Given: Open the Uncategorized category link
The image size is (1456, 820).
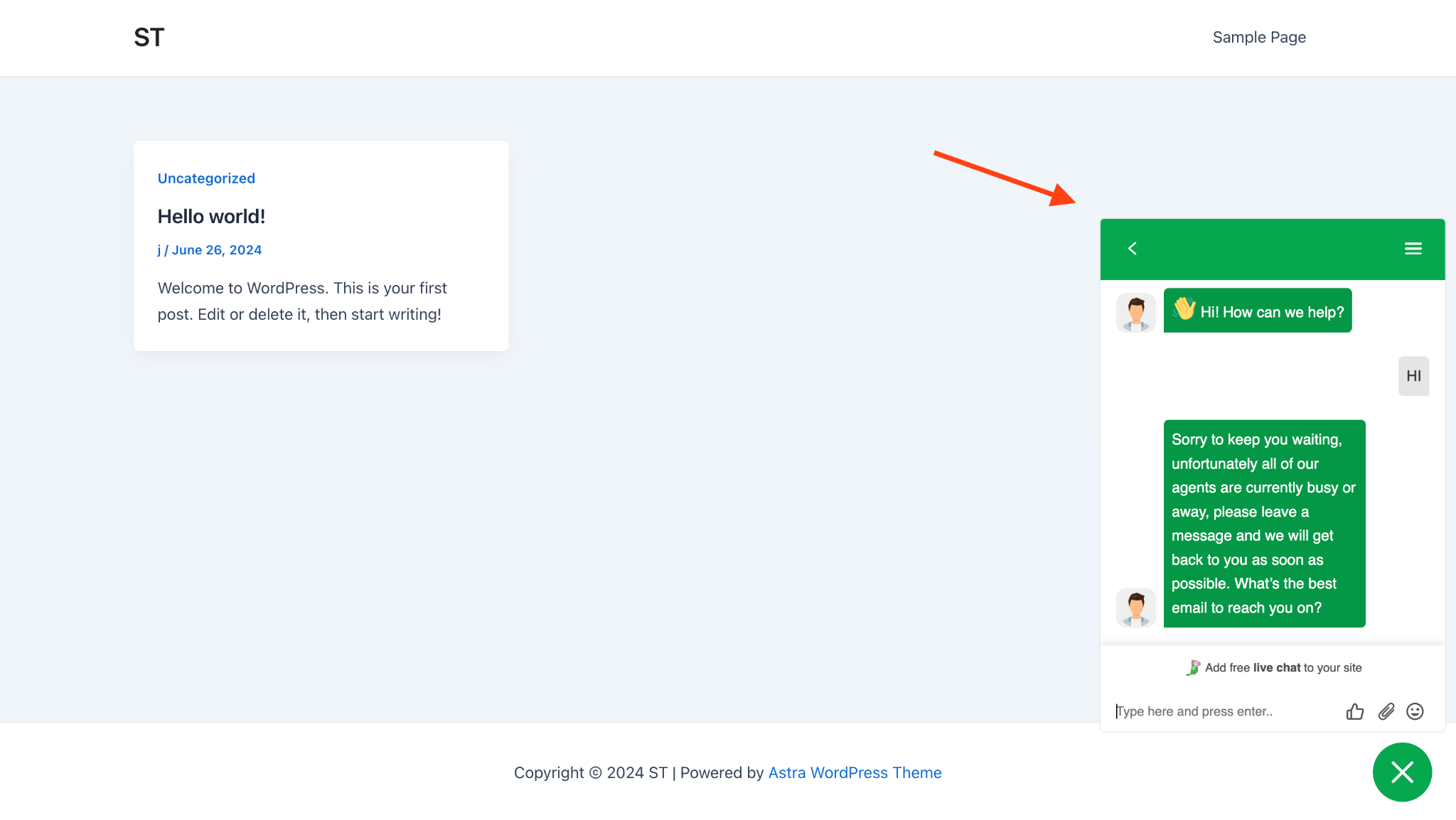Looking at the screenshot, I should 206,178.
